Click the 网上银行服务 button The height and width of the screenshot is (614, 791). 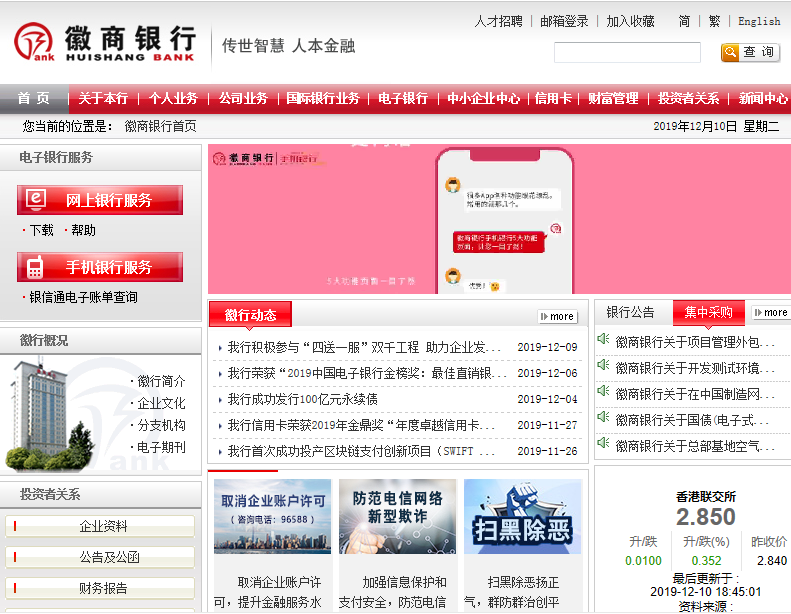tap(100, 200)
